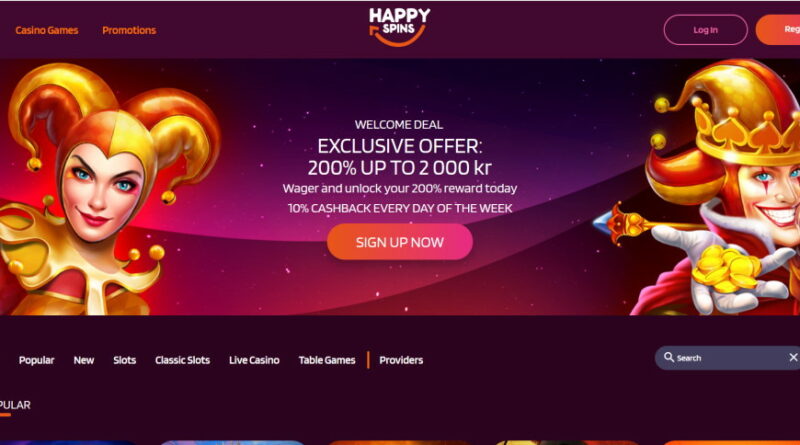800x445 pixels.
Task: Click the search magnifier icon
Action: [x=668, y=357]
